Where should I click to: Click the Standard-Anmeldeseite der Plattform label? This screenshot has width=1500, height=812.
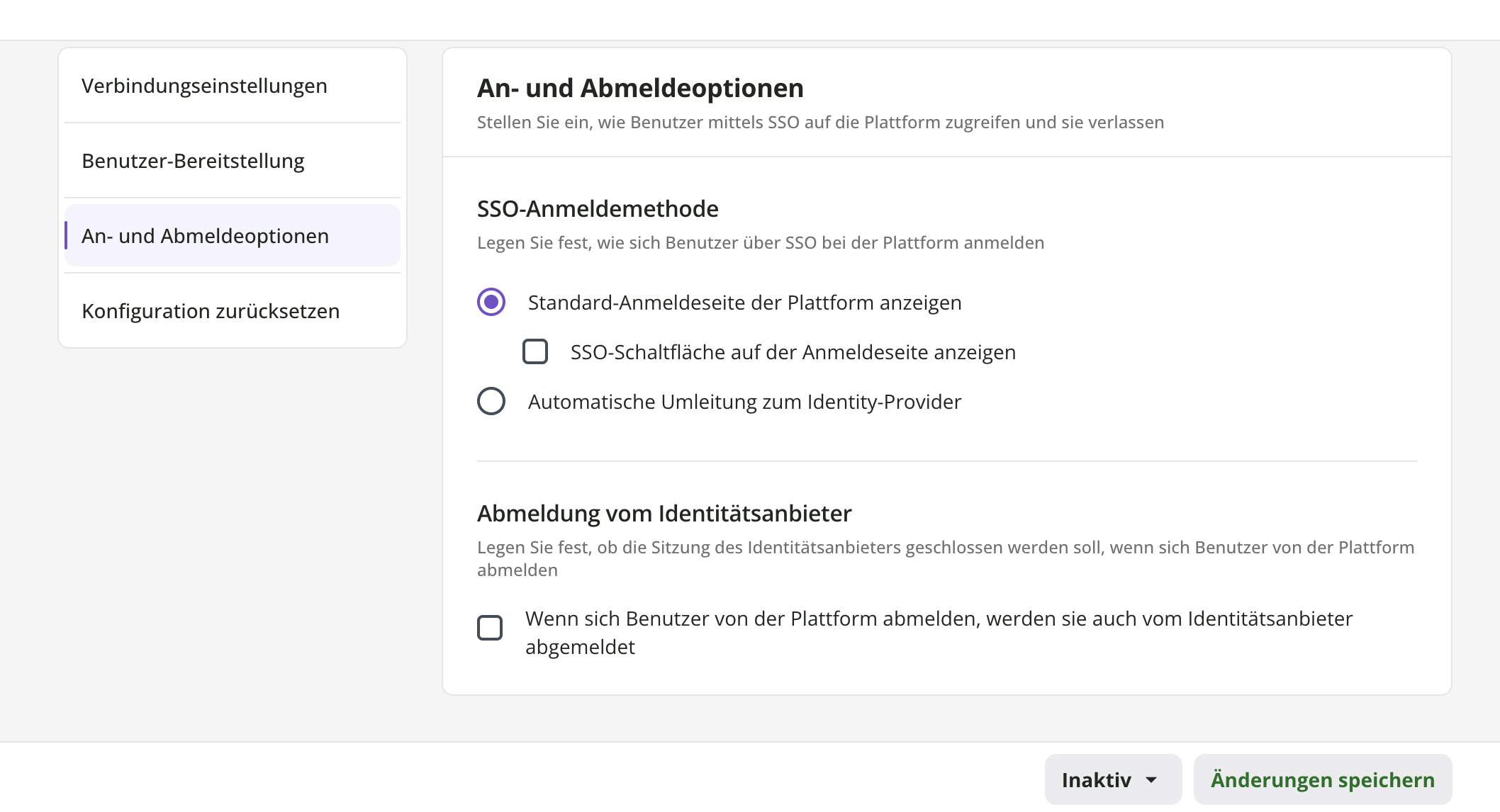tap(744, 303)
